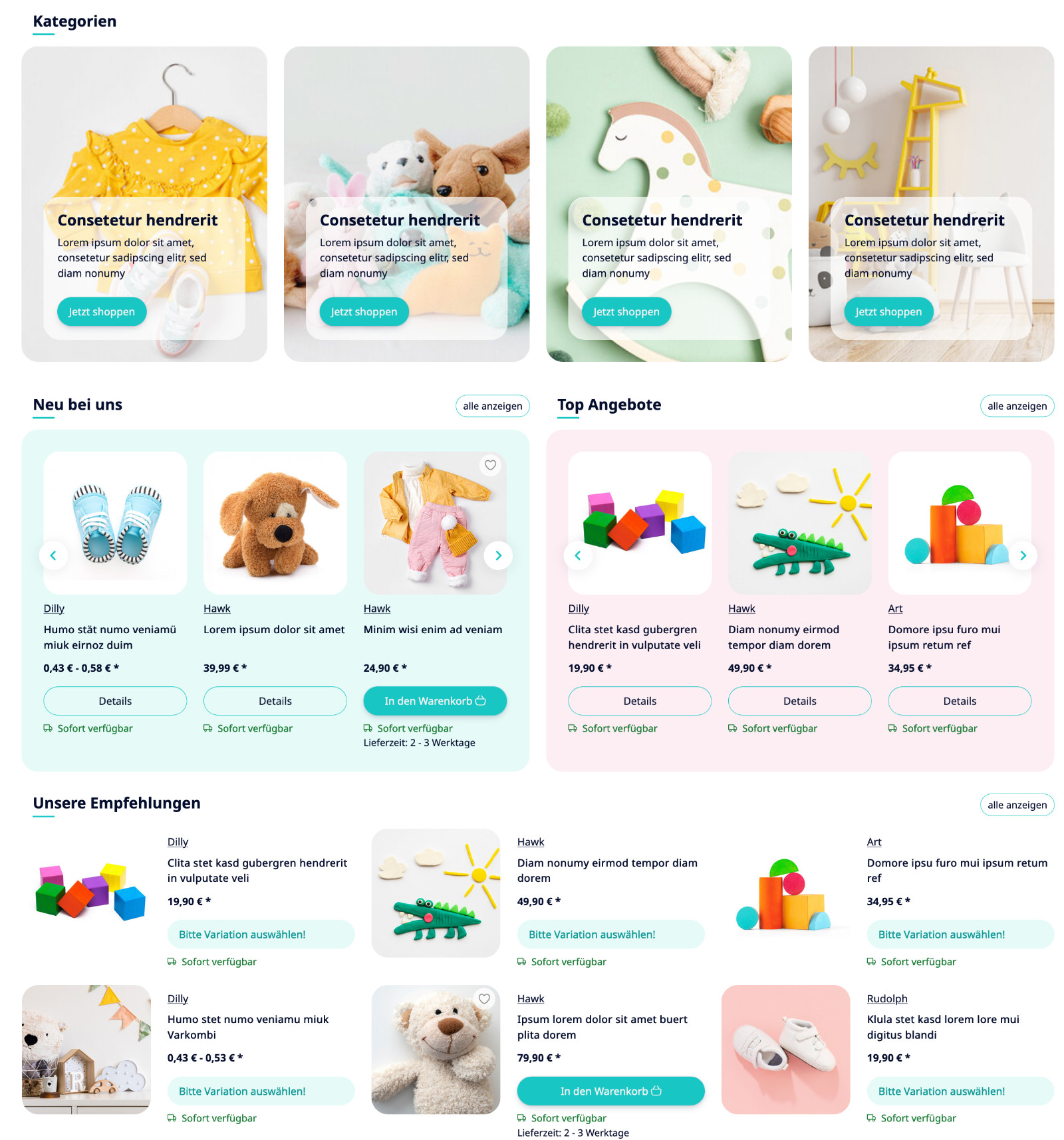The width and height of the screenshot is (1064, 1140).
Task: Go to the previous slide in Top Angebote
Action: tap(578, 555)
